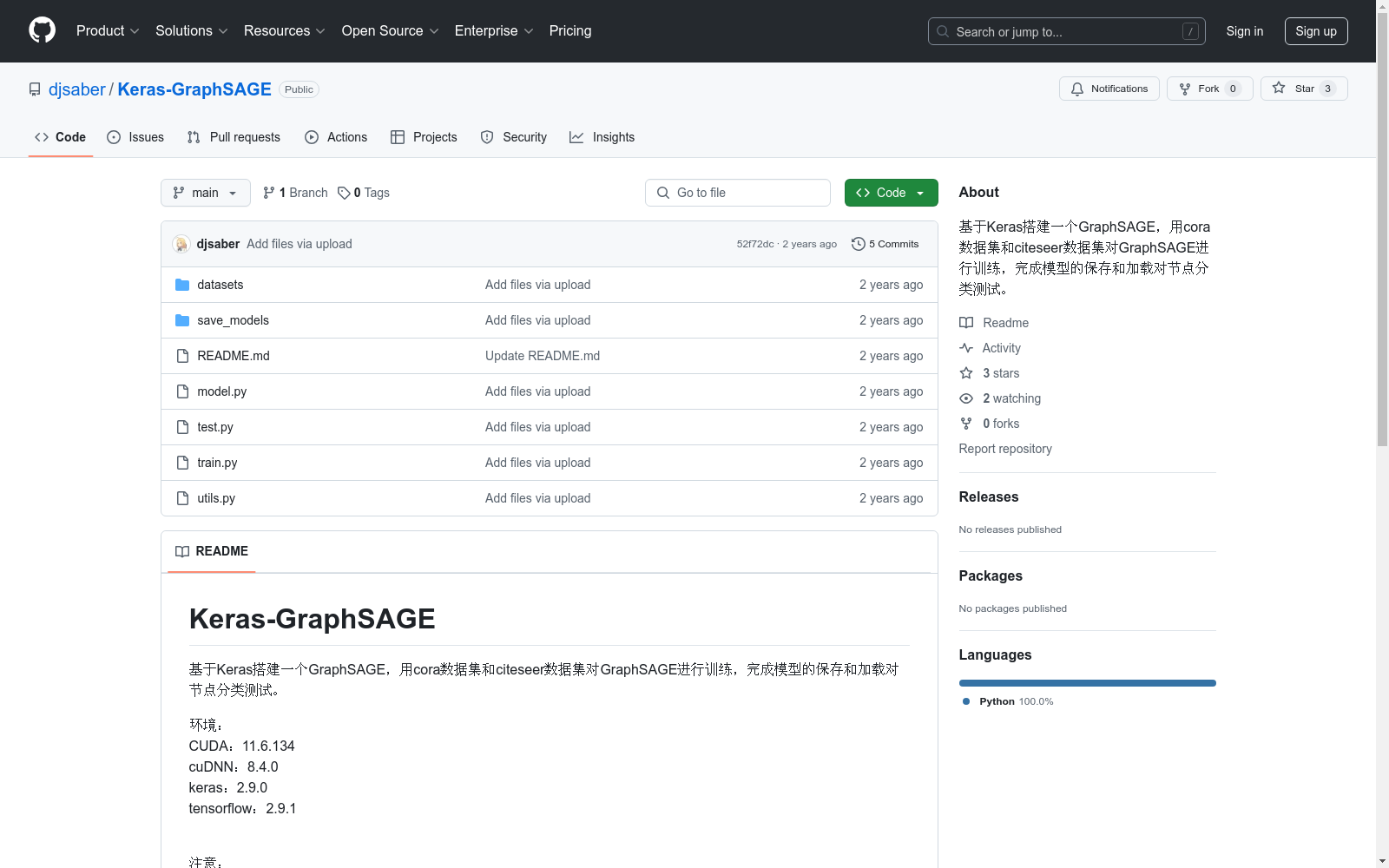This screenshot has width=1389, height=868.
Task: Click the datasets folder icon
Action: click(x=182, y=285)
